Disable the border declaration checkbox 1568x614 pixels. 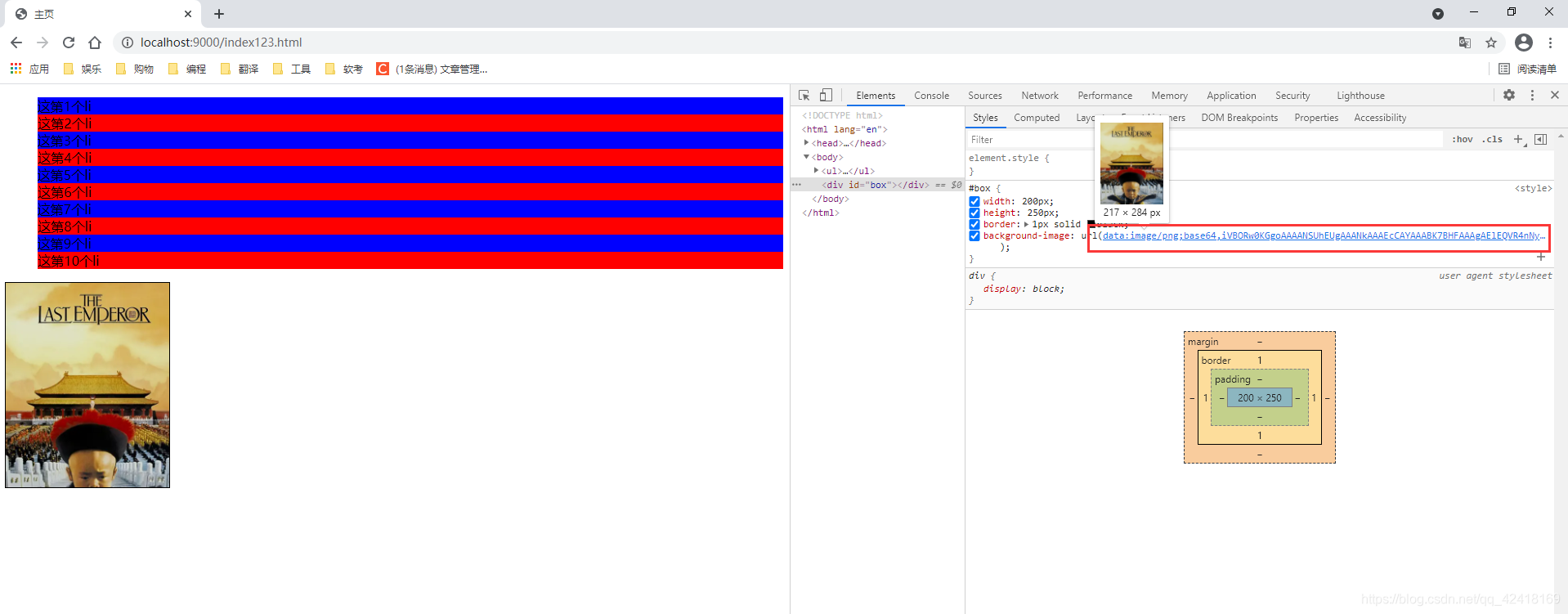click(x=974, y=224)
